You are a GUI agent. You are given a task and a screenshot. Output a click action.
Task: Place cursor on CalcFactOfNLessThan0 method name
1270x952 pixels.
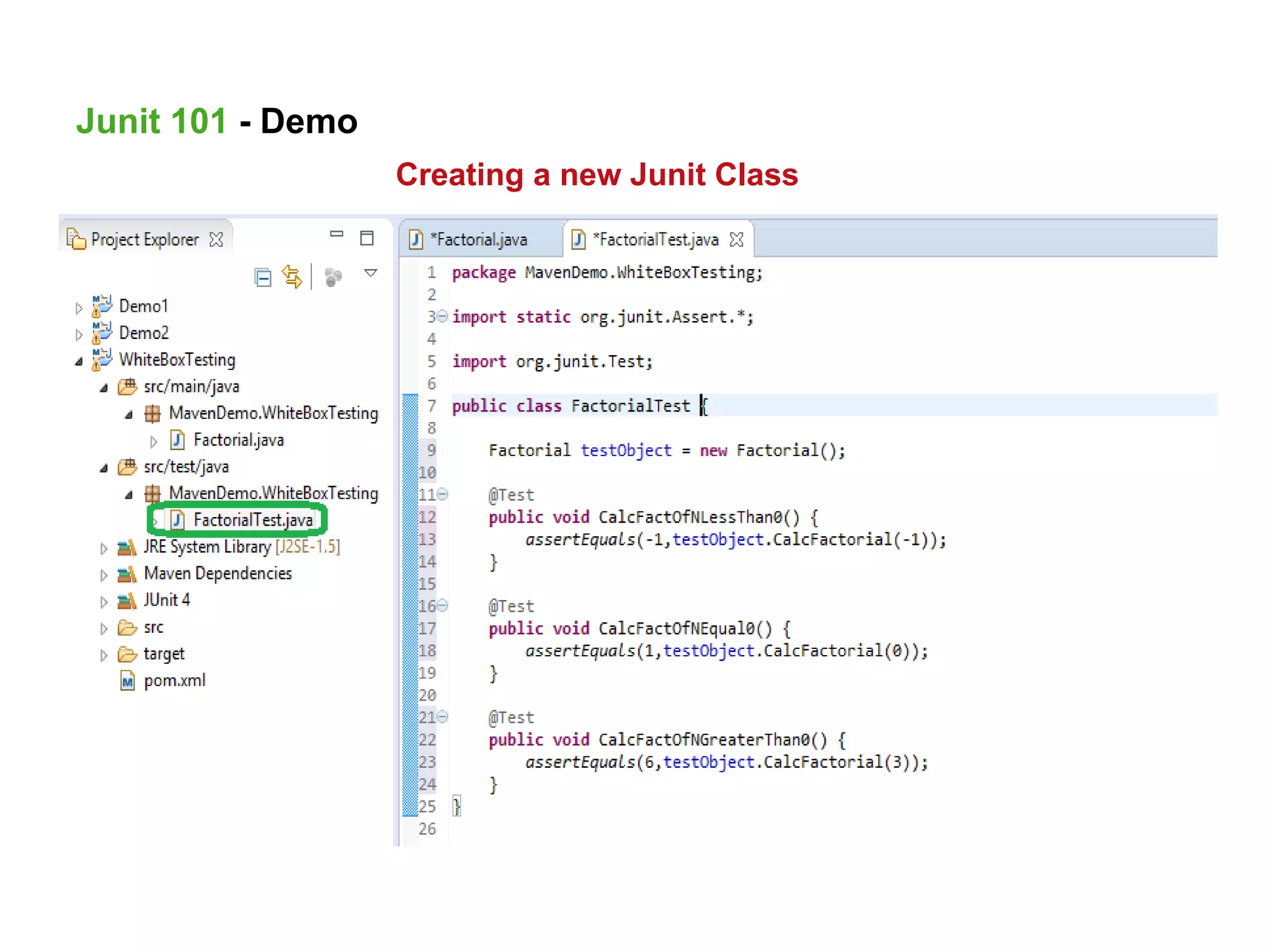pos(690,518)
